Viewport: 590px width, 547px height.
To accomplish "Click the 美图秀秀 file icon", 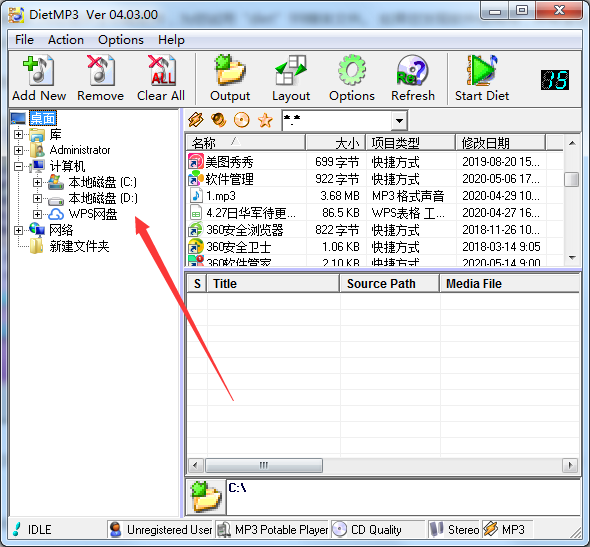I will click(196, 162).
